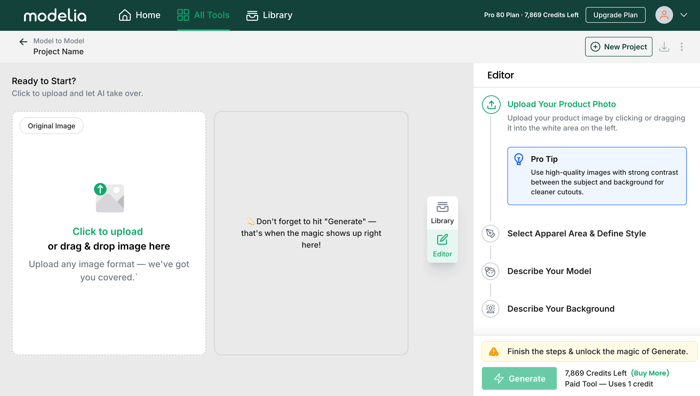This screenshot has height=396, width=700.
Task: Click the Editor panel heading
Action: [500, 75]
